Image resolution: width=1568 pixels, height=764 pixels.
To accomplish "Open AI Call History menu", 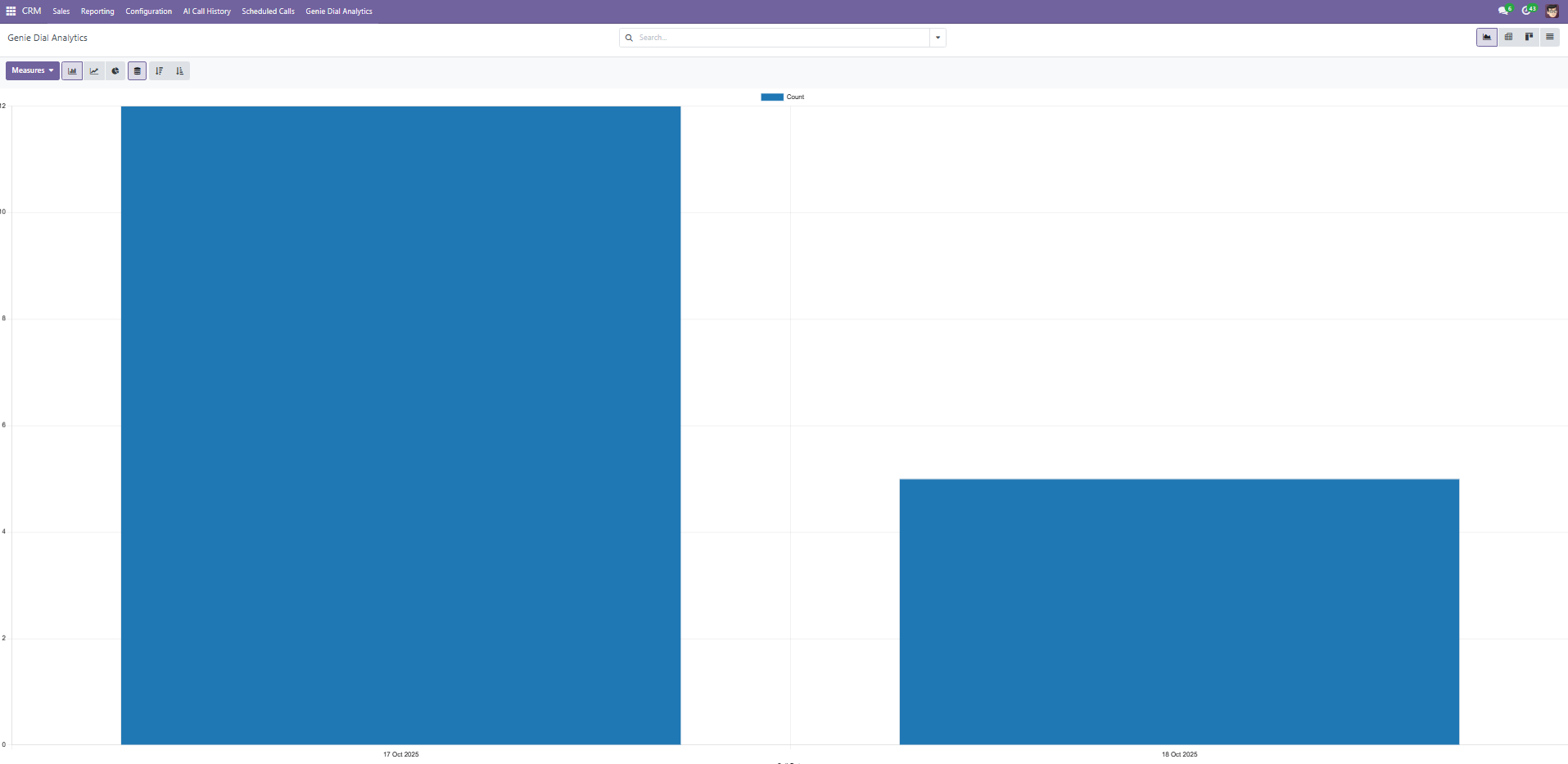I will [207, 11].
